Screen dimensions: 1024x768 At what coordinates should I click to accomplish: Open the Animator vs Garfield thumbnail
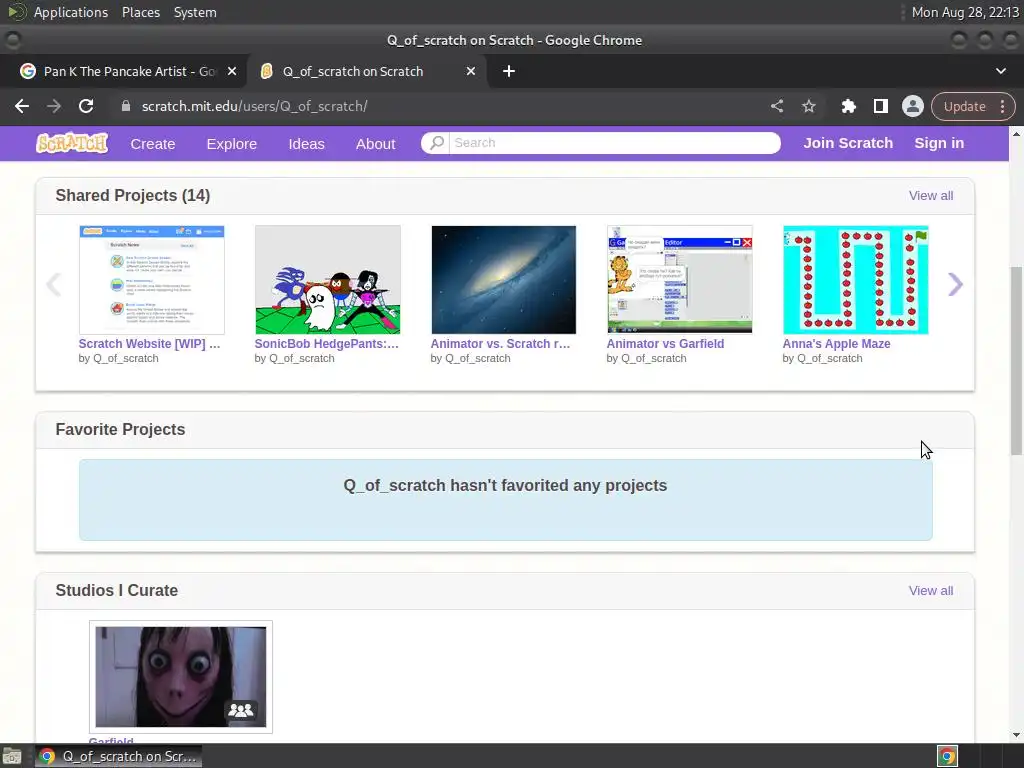point(680,280)
